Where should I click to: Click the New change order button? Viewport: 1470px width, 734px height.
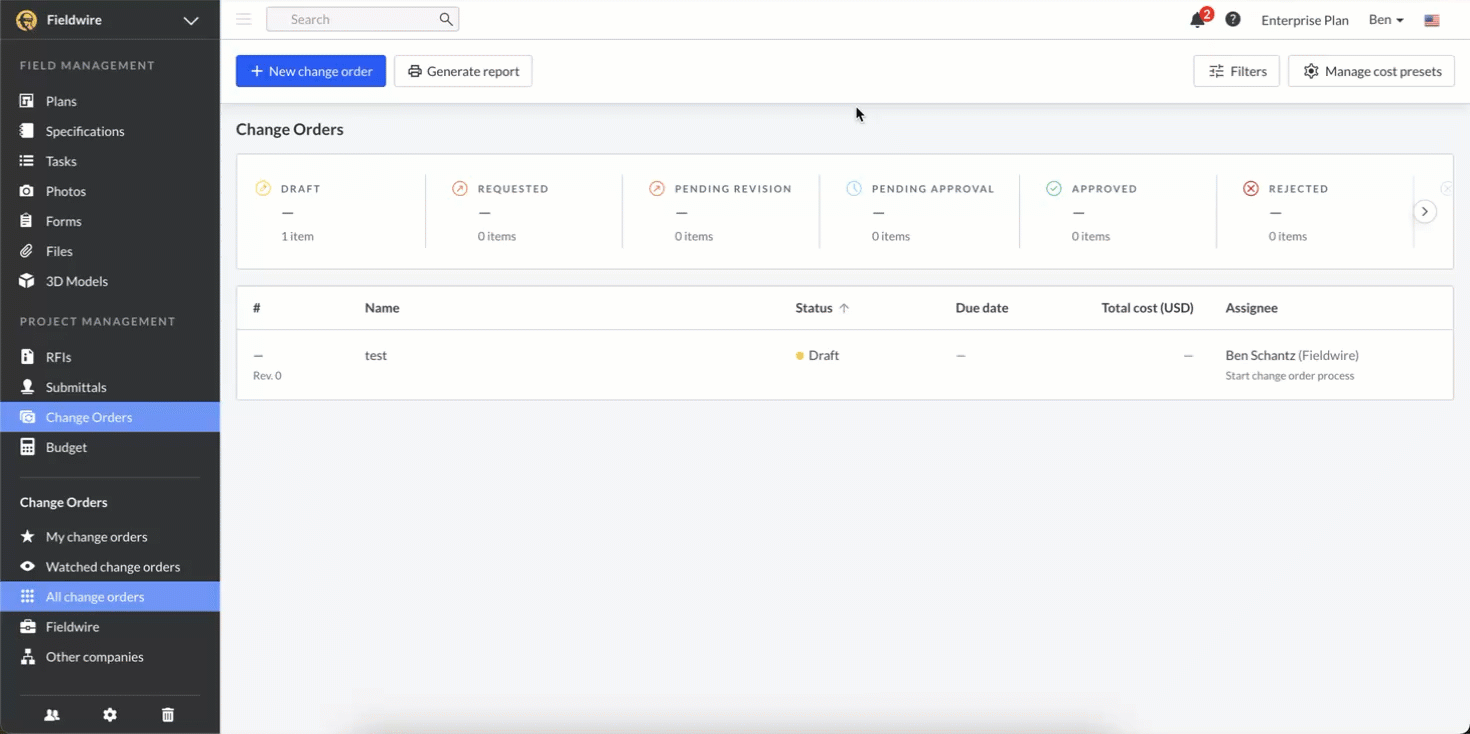[311, 71]
